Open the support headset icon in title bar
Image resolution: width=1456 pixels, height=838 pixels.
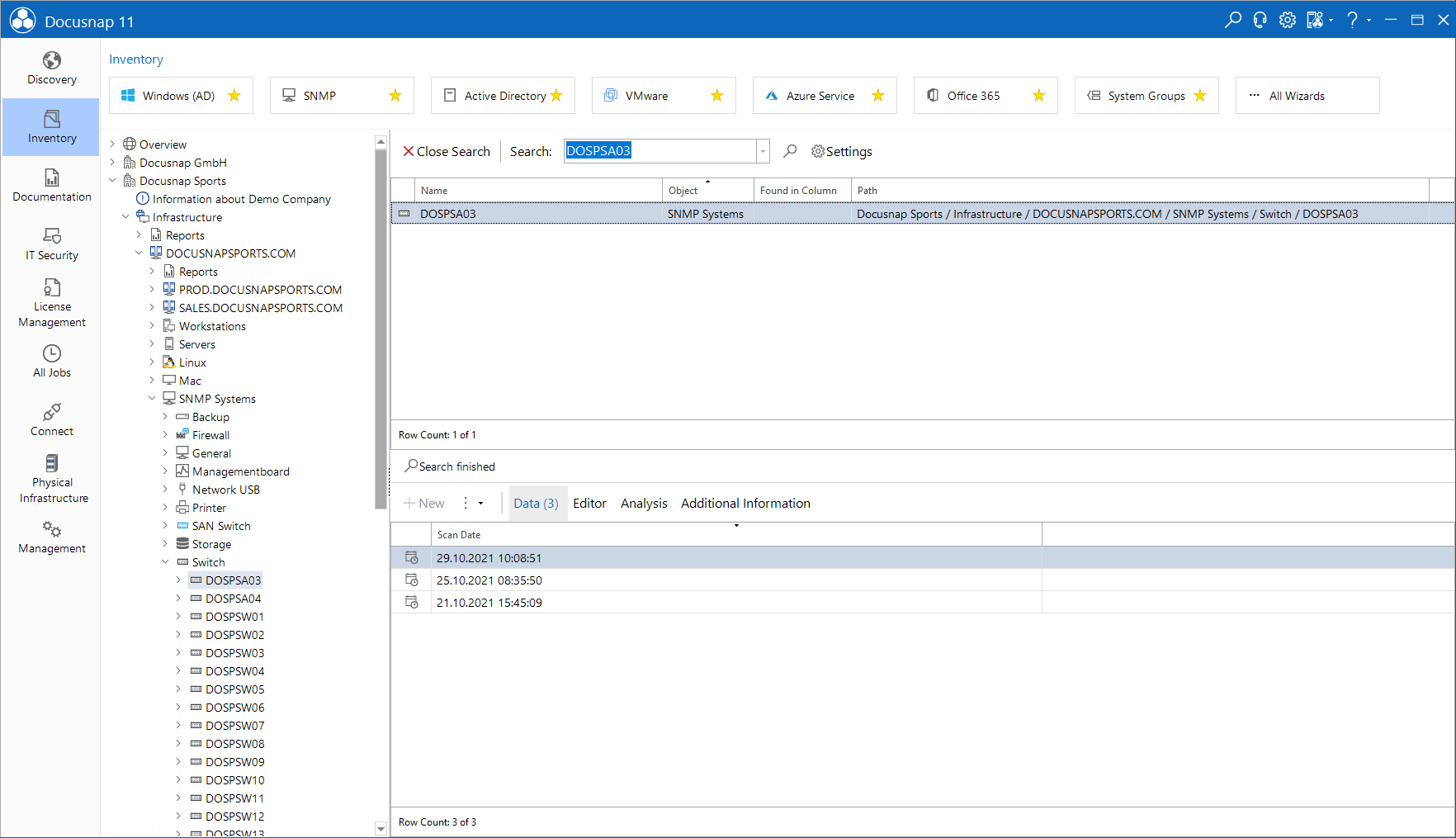point(1260,20)
